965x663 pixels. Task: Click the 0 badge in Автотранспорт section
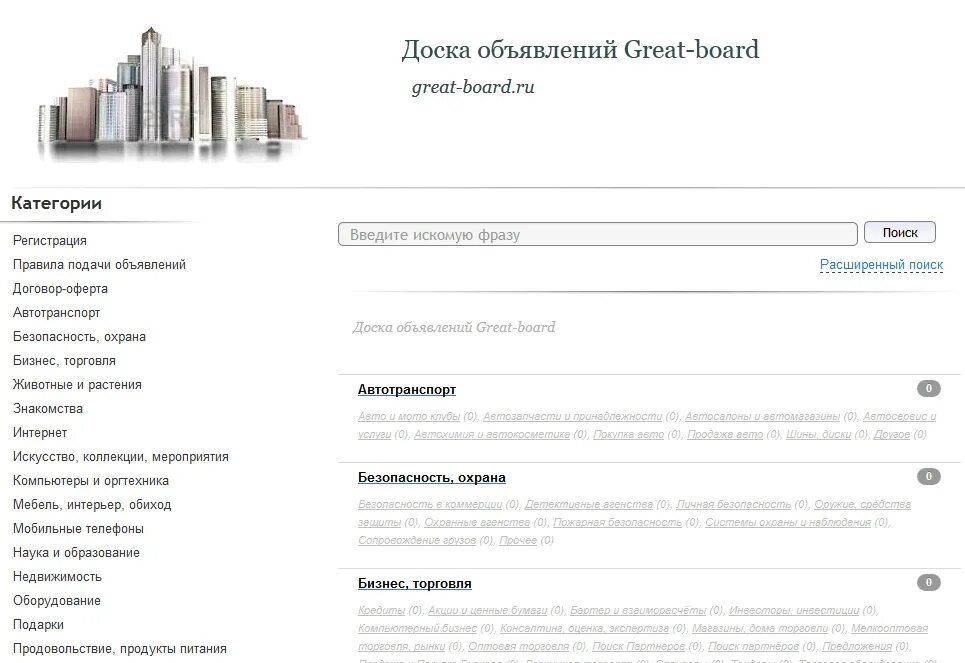coord(929,388)
